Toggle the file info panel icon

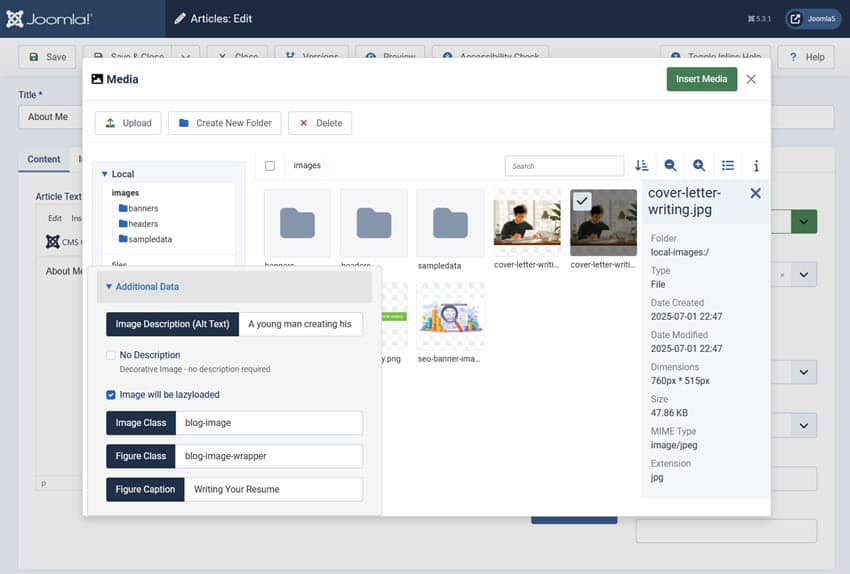(x=756, y=166)
